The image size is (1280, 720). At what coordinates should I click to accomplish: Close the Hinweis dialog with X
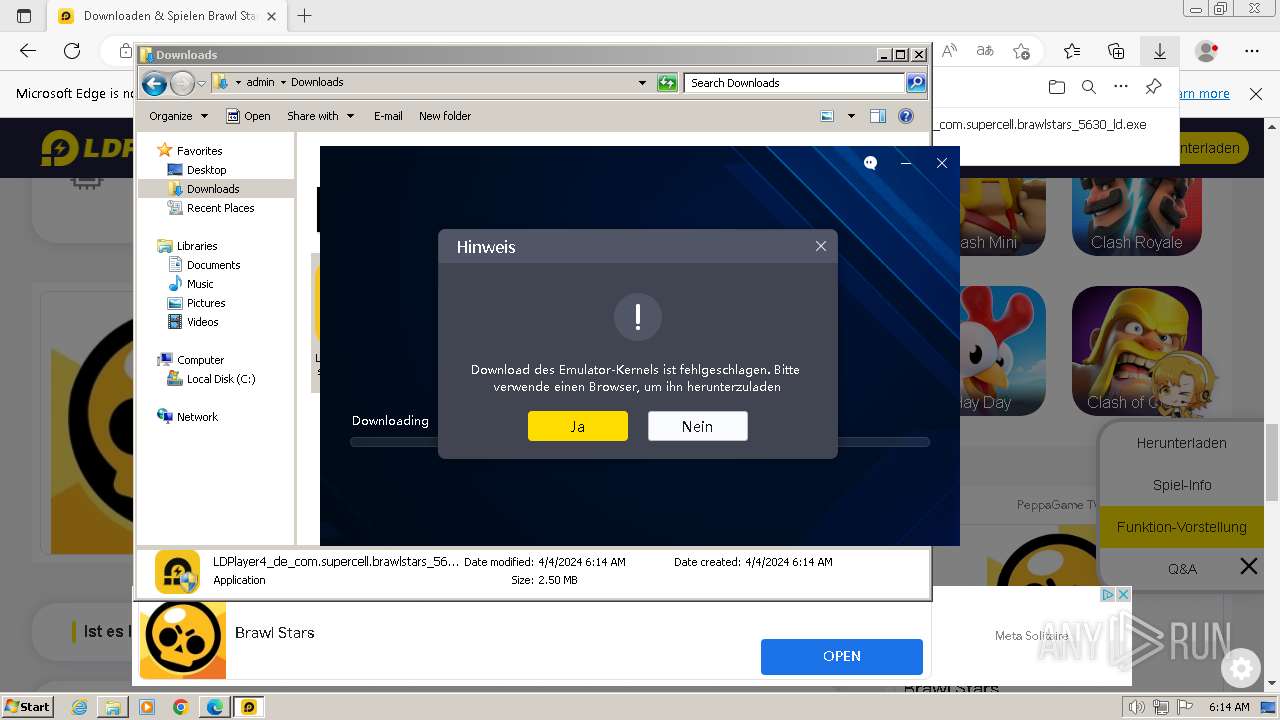(x=821, y=246)
